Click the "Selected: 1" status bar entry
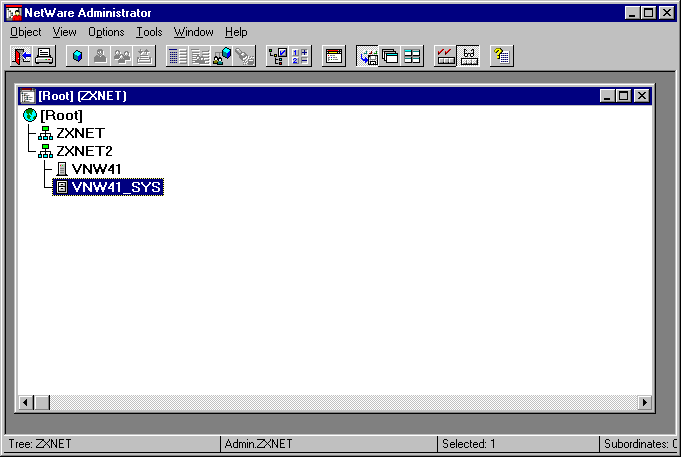 469,444
